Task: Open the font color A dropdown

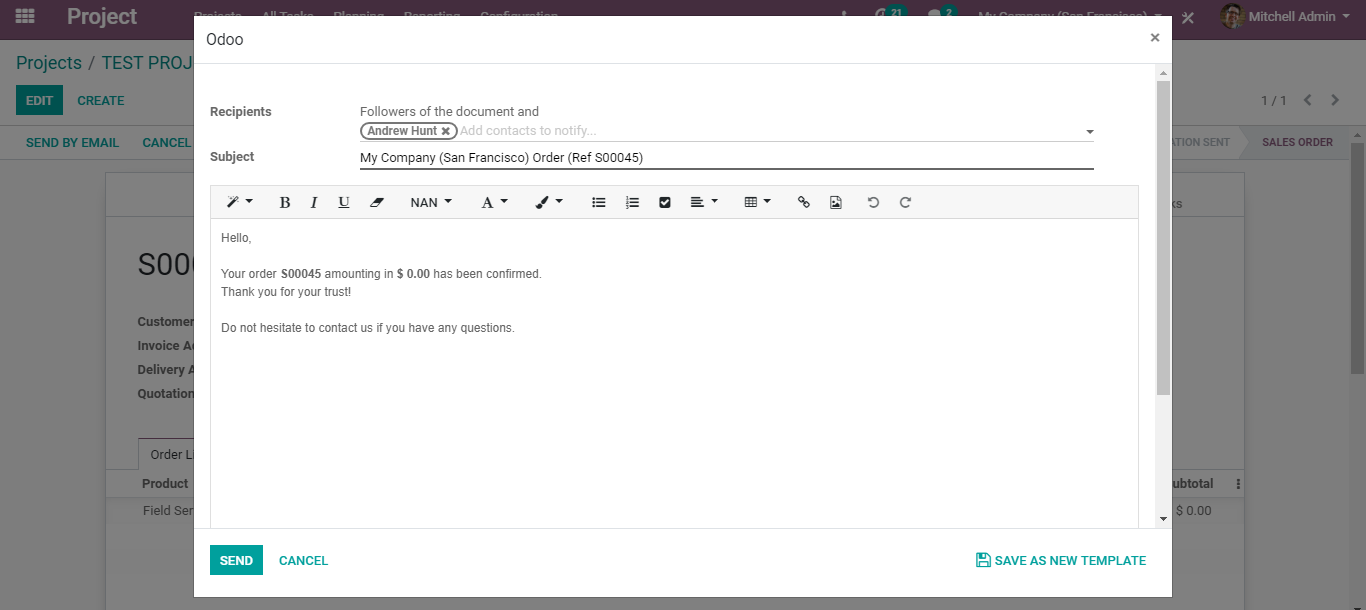Action: [494, 202]
